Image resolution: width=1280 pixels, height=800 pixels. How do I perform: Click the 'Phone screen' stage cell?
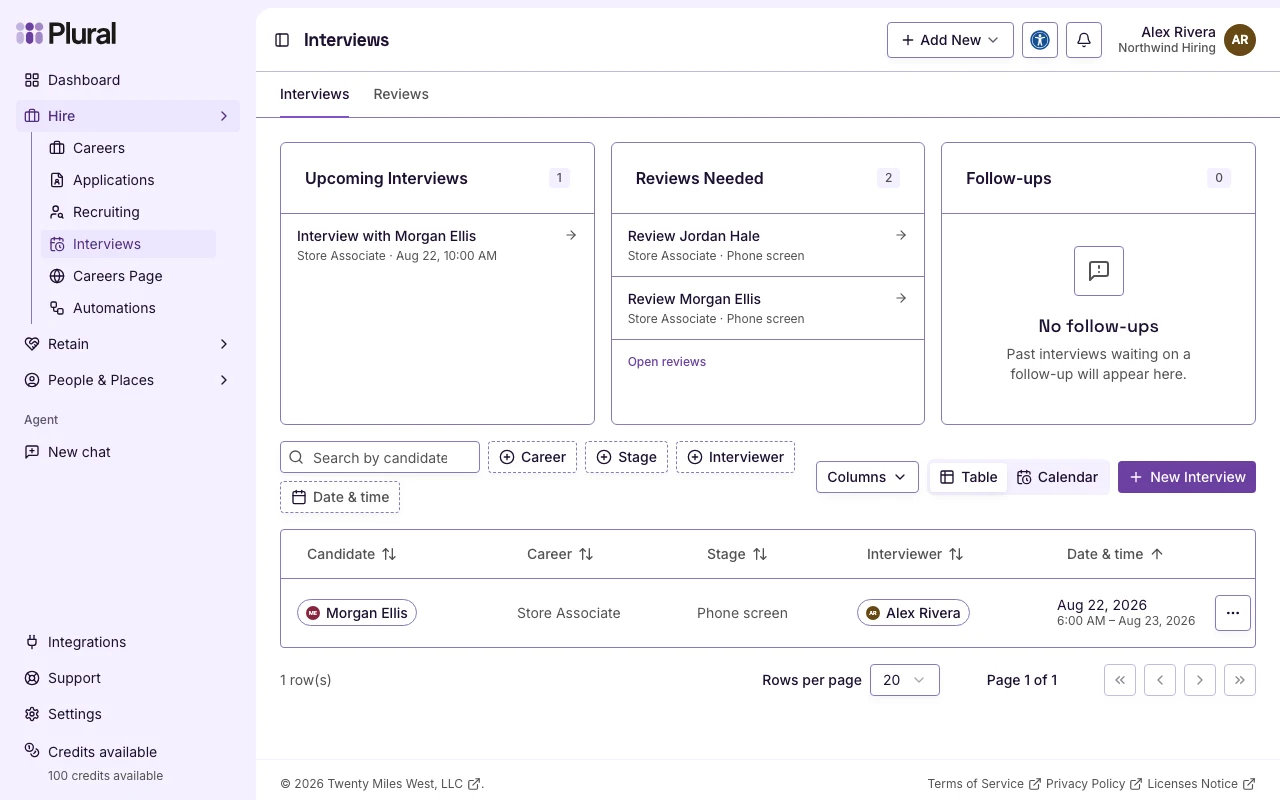[x=742, y=613]
